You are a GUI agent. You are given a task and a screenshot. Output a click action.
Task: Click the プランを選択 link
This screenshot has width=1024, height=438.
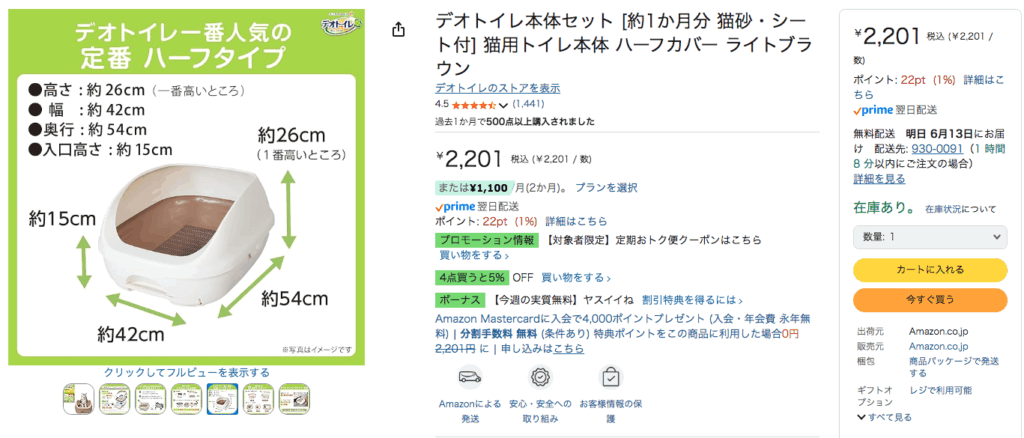pos(605,187)
